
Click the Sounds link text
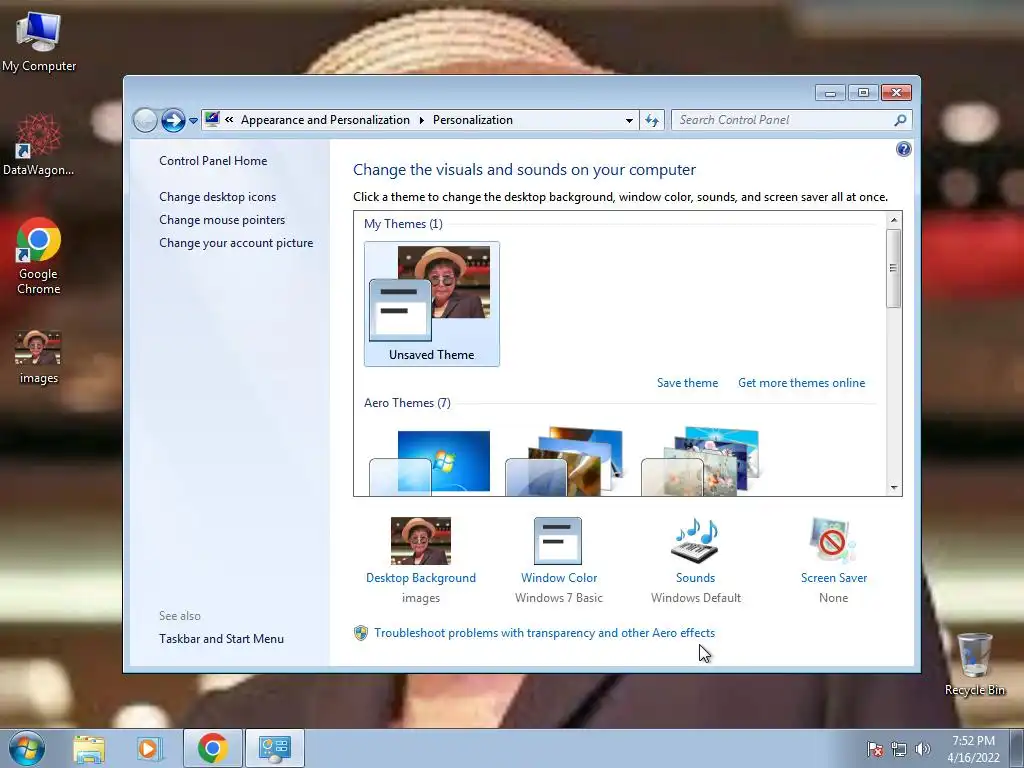tap(696, 578)
